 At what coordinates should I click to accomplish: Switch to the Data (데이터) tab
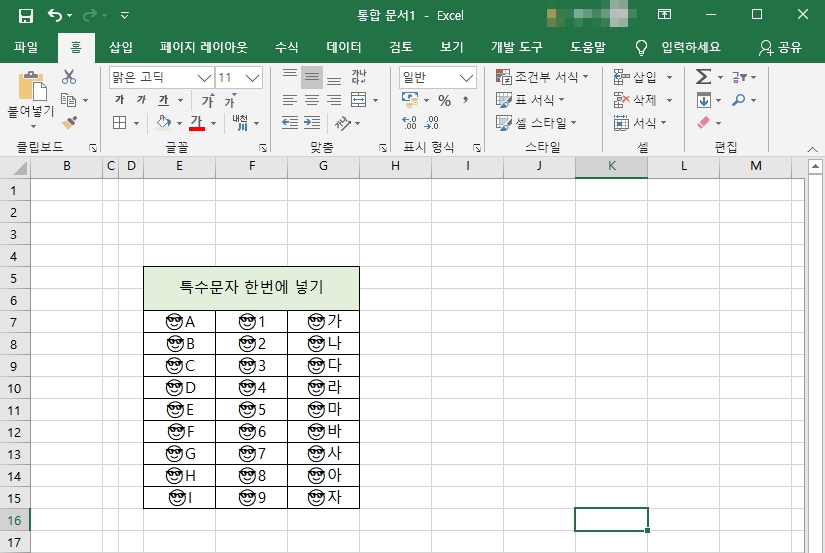(344, 47)
